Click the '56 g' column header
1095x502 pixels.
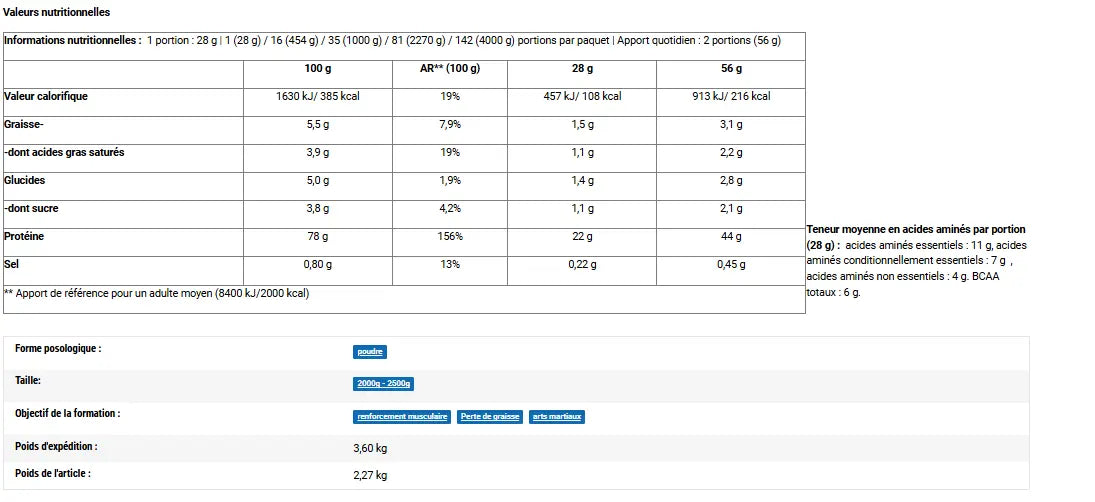731,69
